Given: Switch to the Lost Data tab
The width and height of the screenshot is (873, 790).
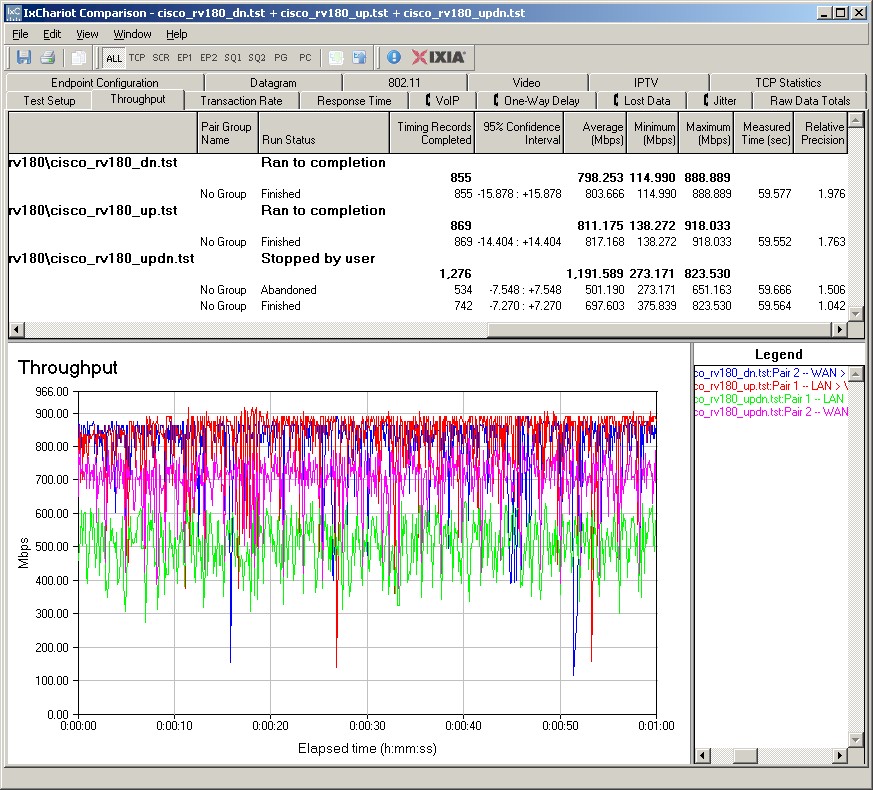Looking at the screenshot, I should (x=641, y=101).
